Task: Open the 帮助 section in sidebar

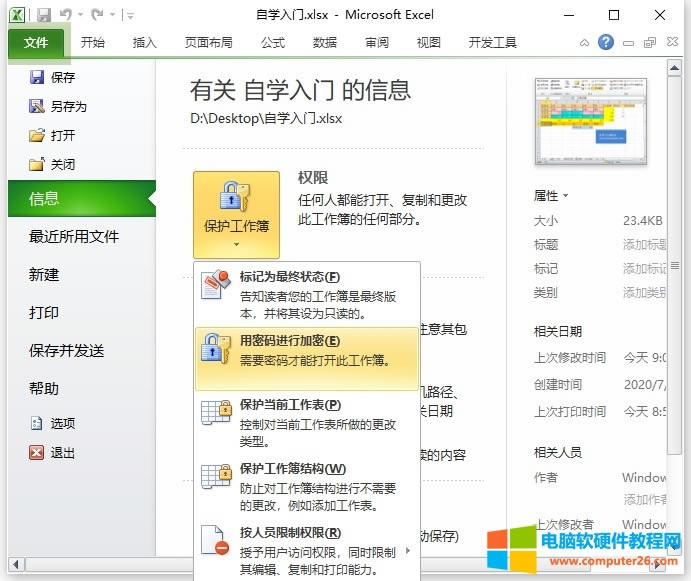Action: coord(44,388)
